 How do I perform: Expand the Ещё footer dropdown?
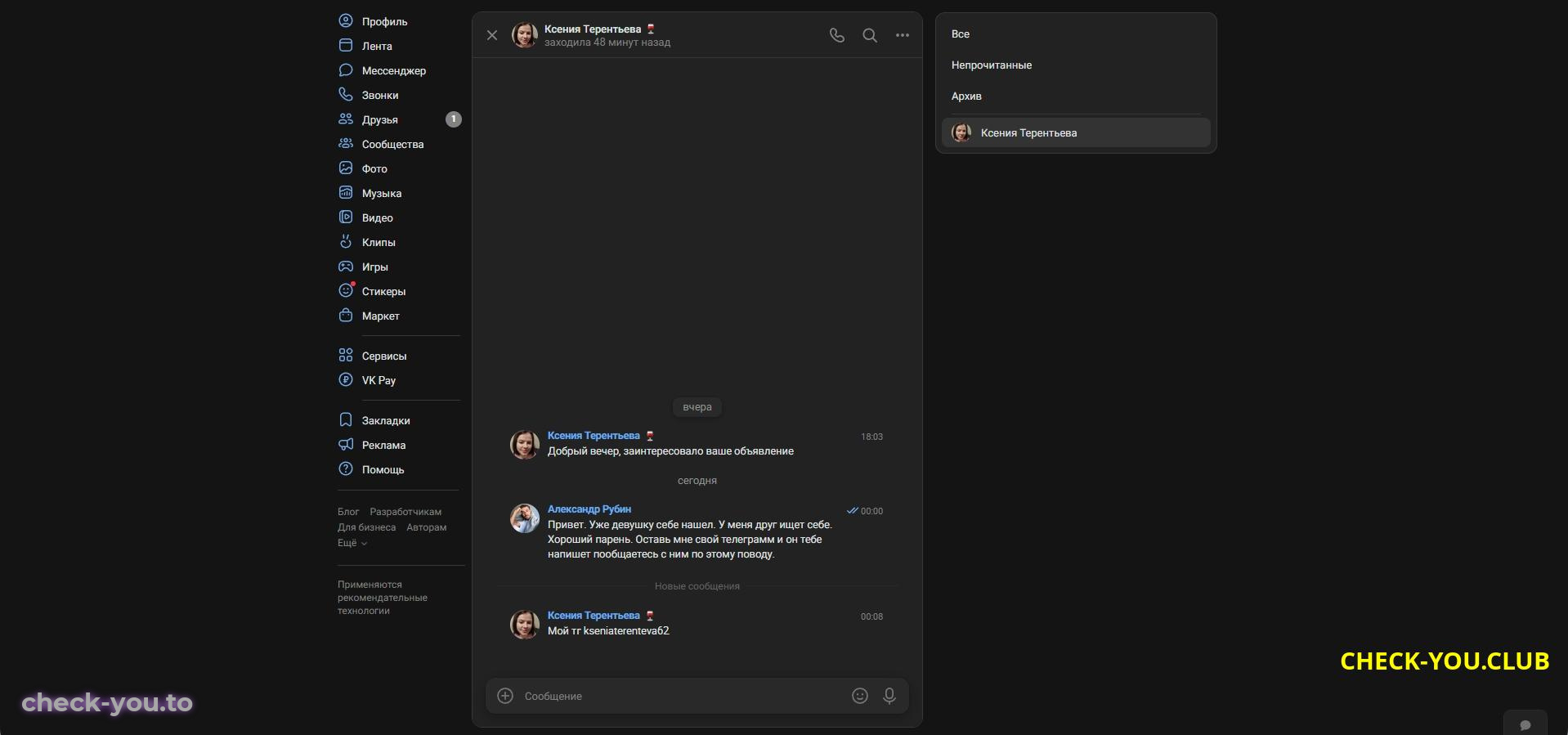click(x=352, y=543)
